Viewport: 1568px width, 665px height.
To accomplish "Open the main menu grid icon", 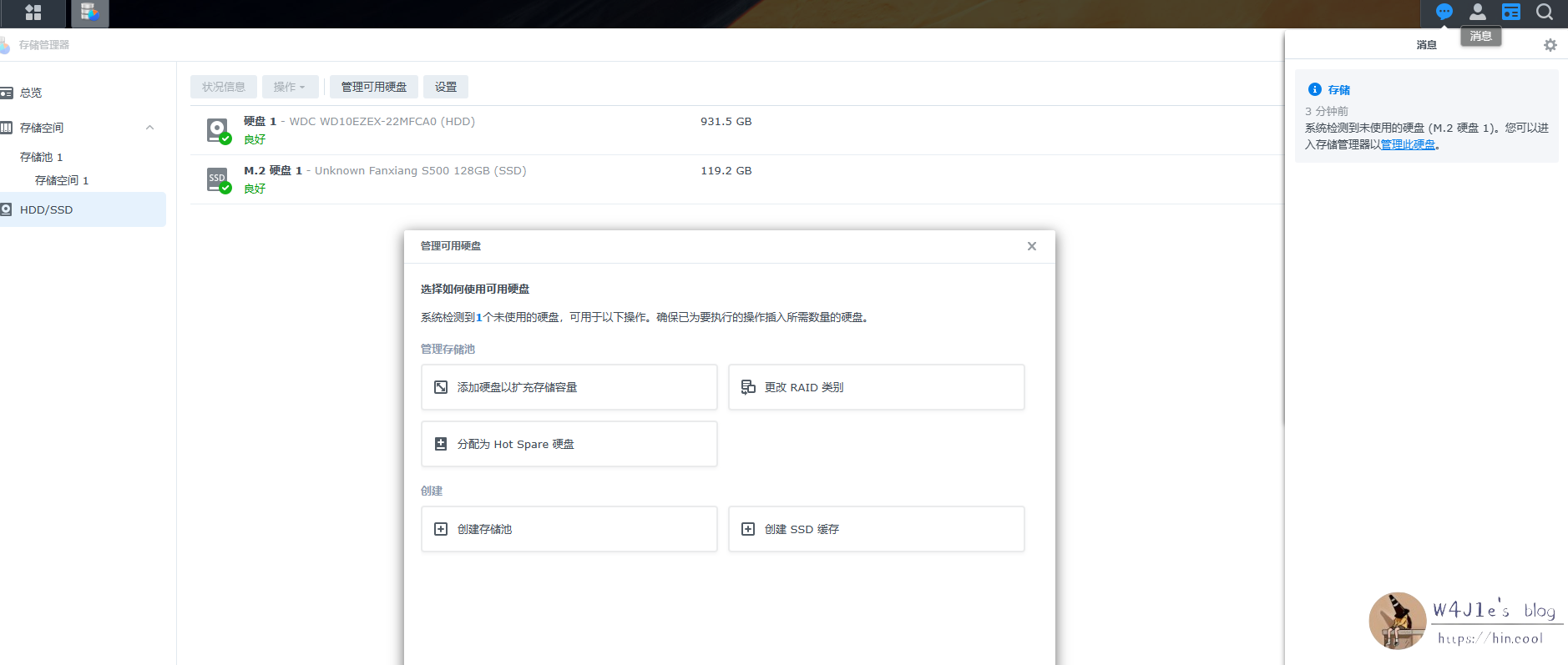I will 33,13.
